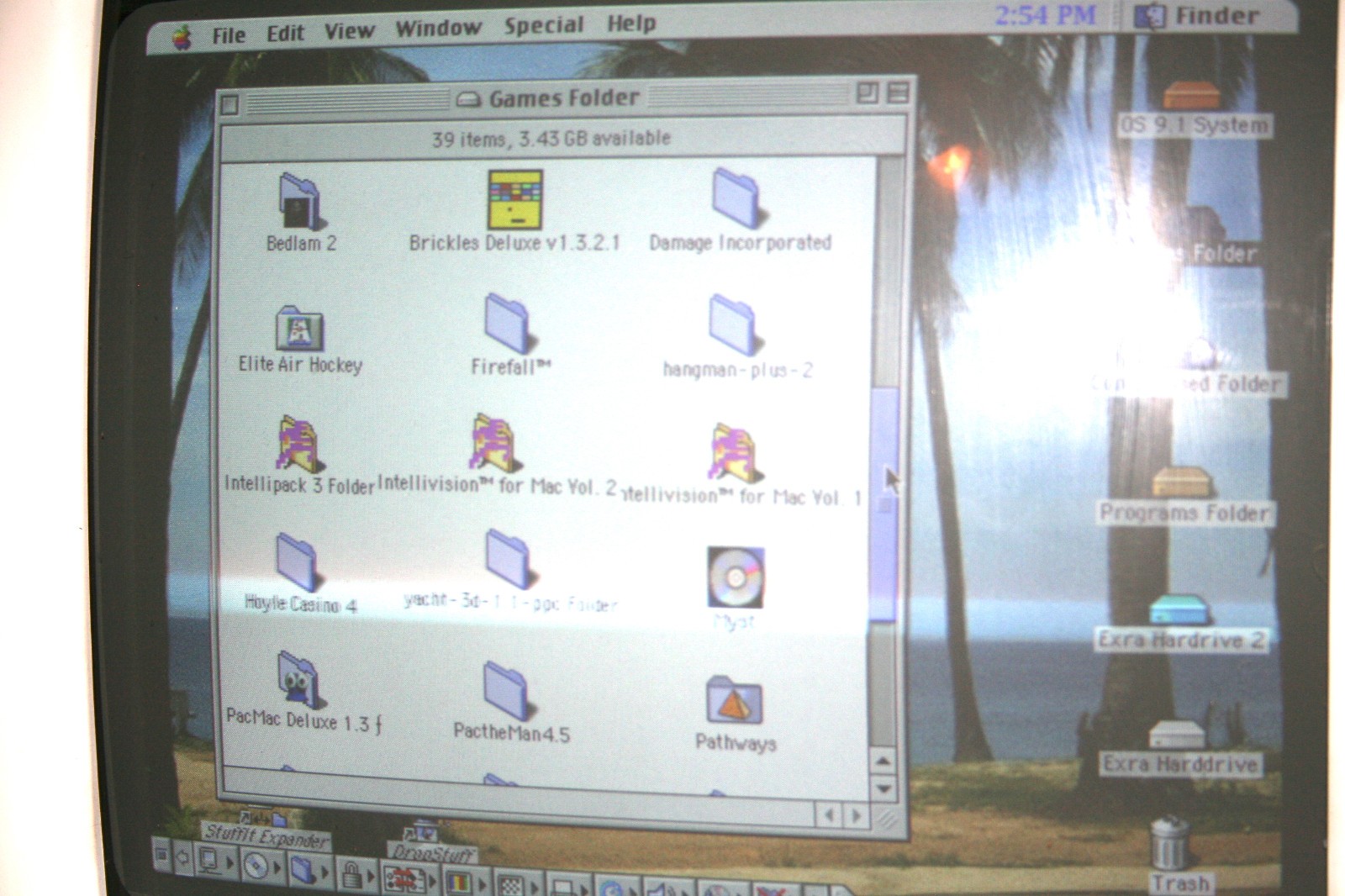Select the Damage Incorporated folder
The image size is (1345, 896).
(x=737, y=197)
